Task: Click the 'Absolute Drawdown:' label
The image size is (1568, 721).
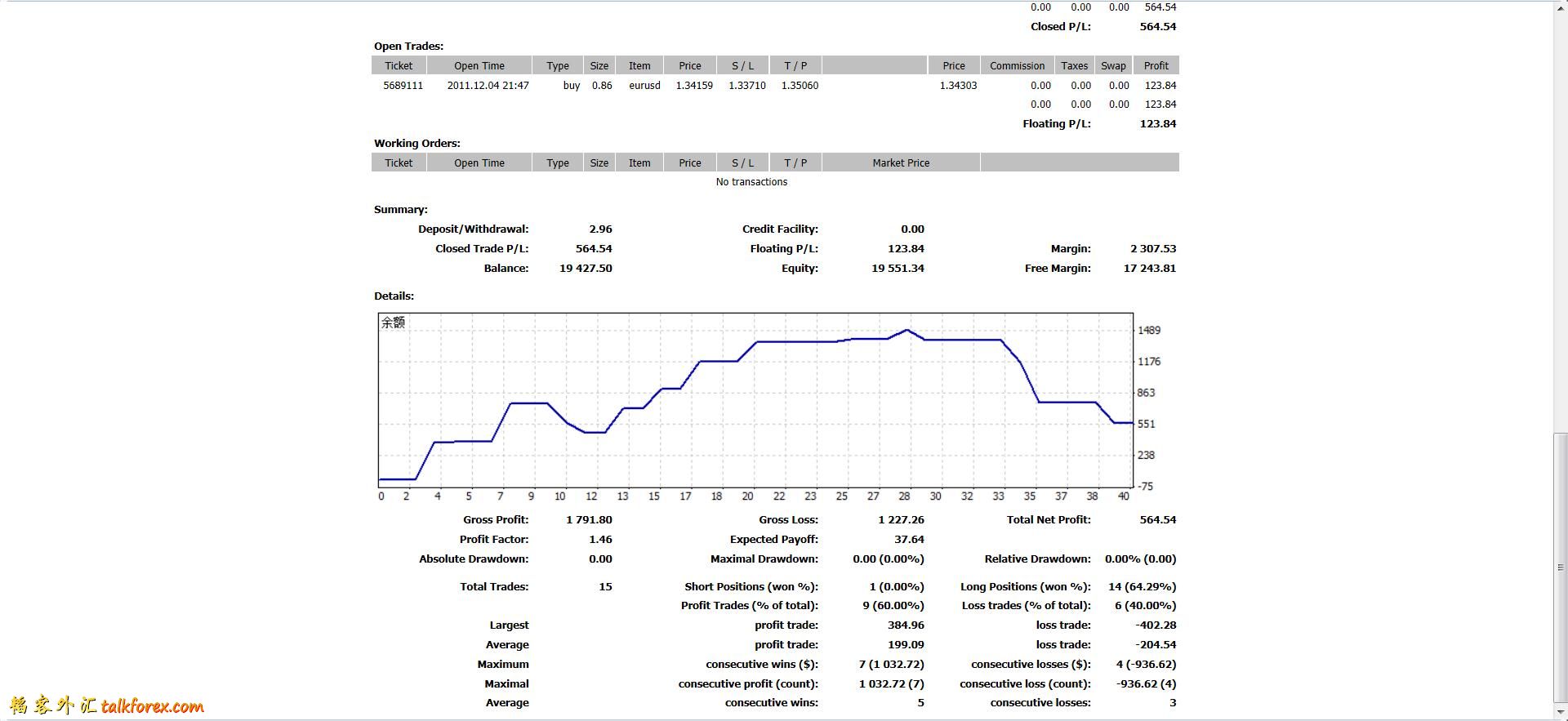Action: coord(474,559)
